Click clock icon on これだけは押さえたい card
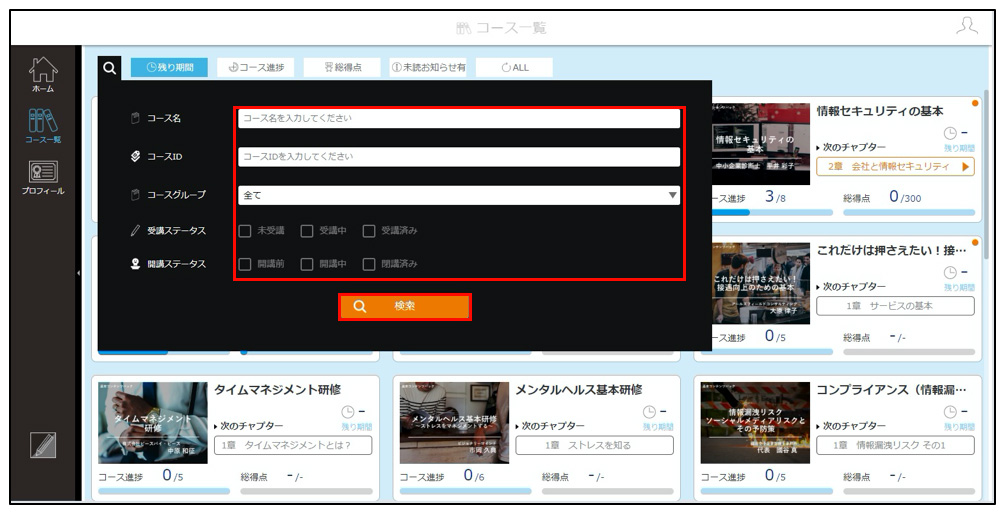1005x515 pixels. point(951,273)
